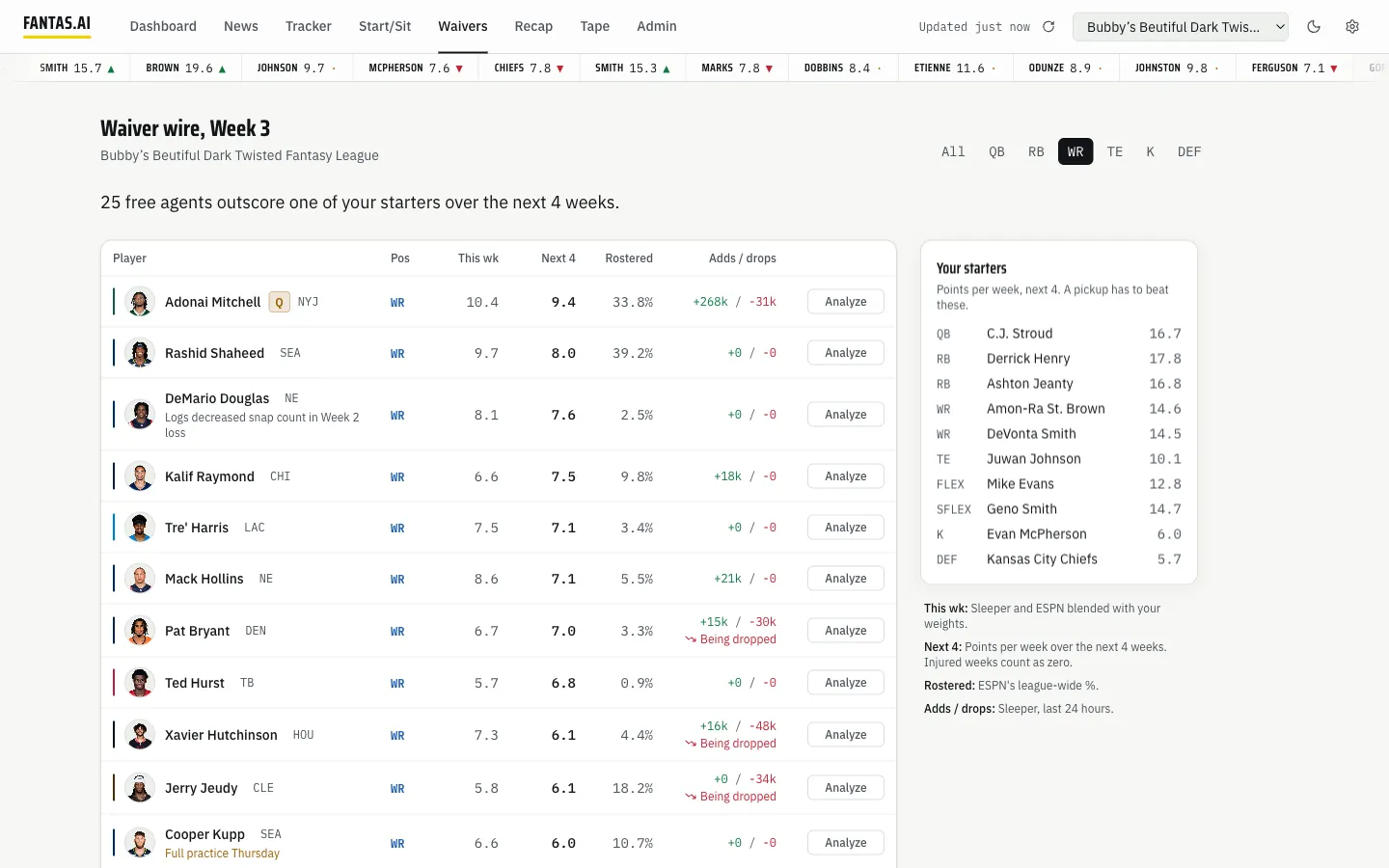Click Adonai Mitchell's player avatar
The width and height of the screenshot is (1389, 868).
pos(140,302)
